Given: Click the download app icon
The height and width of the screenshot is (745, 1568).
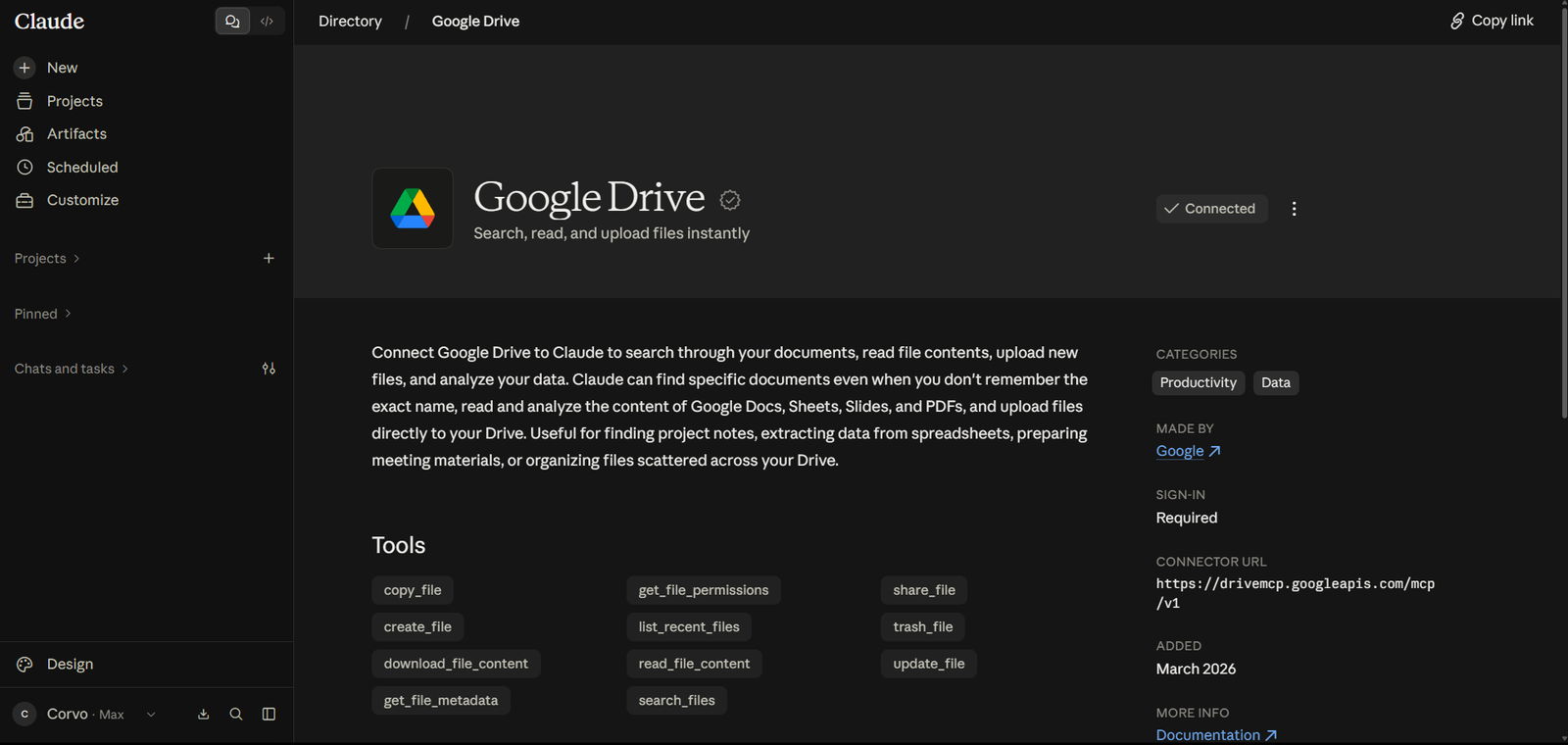Looking at the screenshot, I should click(204, 715).
